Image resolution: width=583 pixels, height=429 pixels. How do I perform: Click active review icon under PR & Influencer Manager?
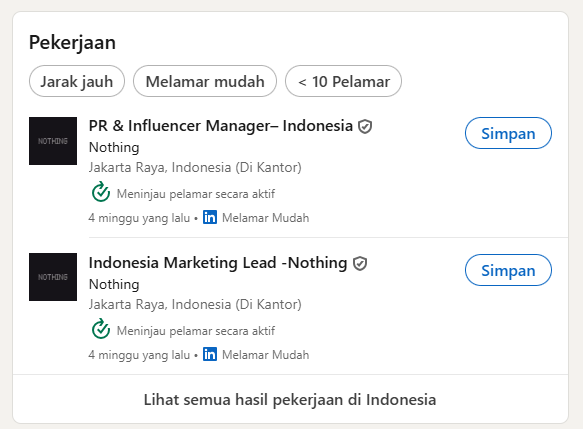click(x=101, y=192)
